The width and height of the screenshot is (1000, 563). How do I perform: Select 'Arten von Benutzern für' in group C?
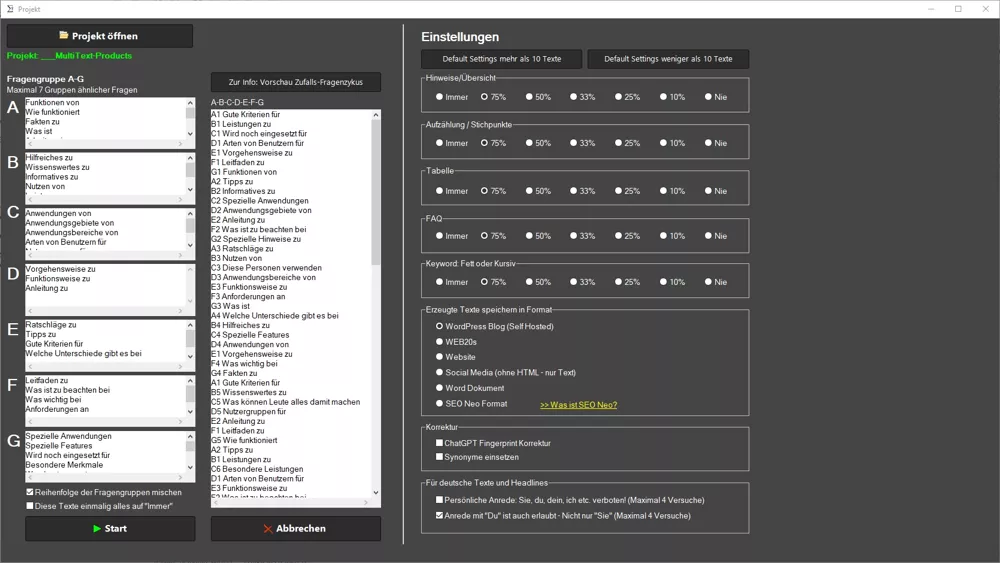pos(66,242)
